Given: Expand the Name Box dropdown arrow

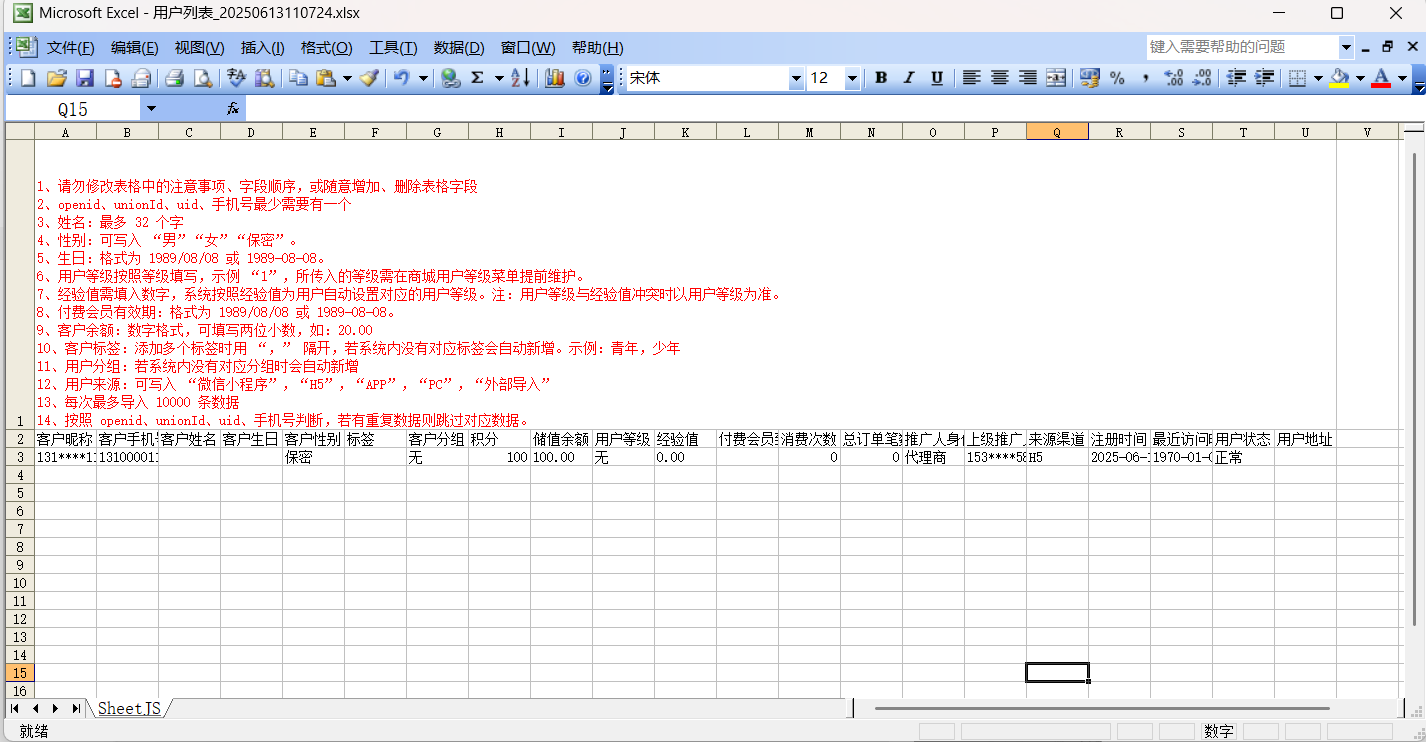Looking at the screenshot, I should (x=151, y=108).
